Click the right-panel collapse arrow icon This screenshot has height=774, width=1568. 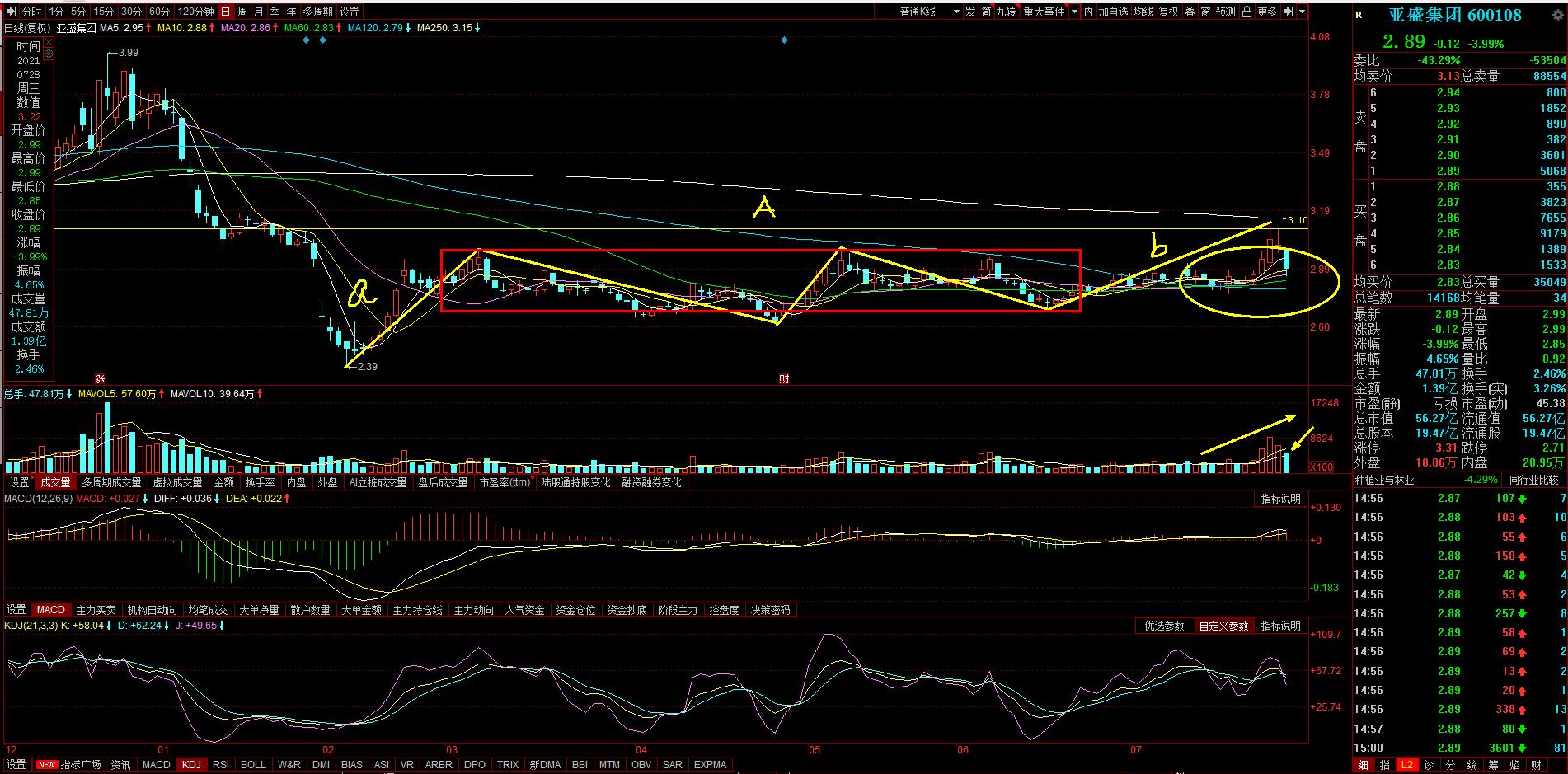coord(1289,12)
